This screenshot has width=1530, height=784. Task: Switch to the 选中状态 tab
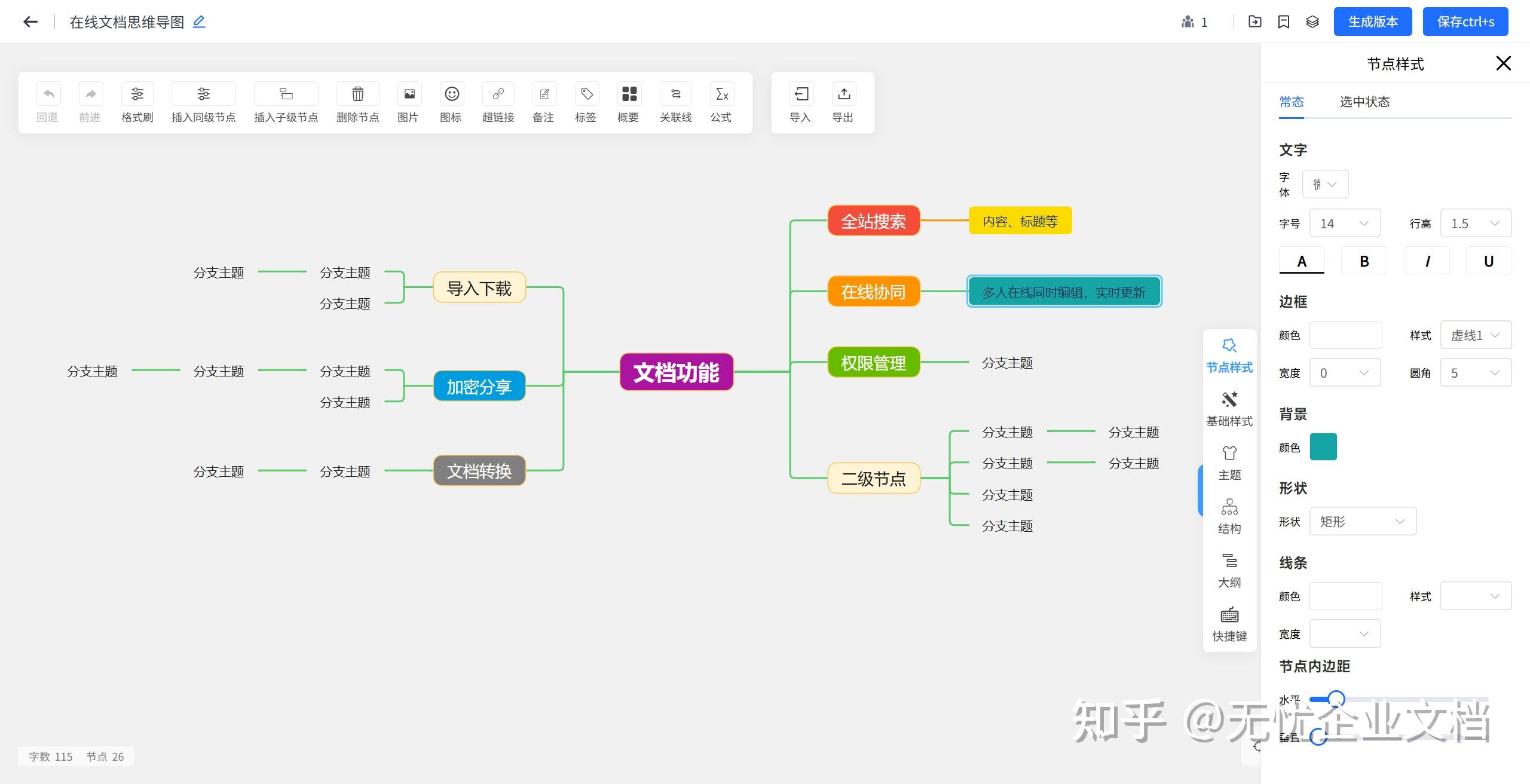point(1364,102)
